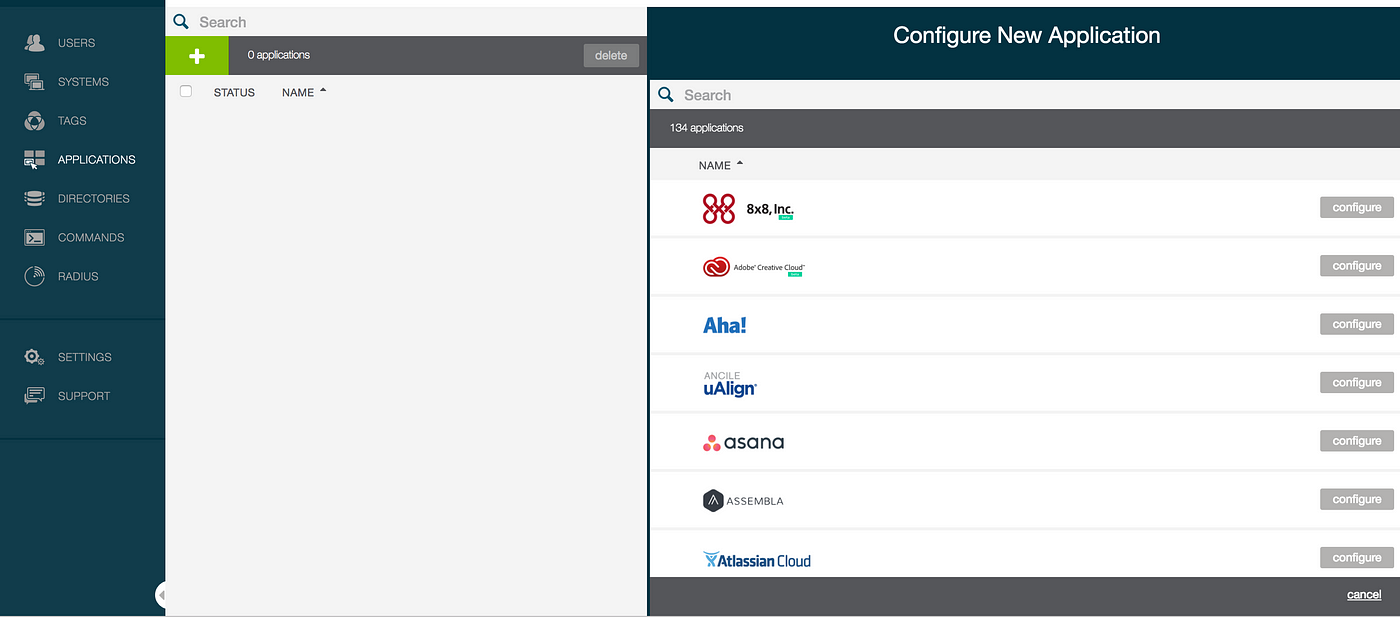Viewport: 1400px width, 617px height.
Task: Click the Support chat icon
Action: [x=35, y=396]
